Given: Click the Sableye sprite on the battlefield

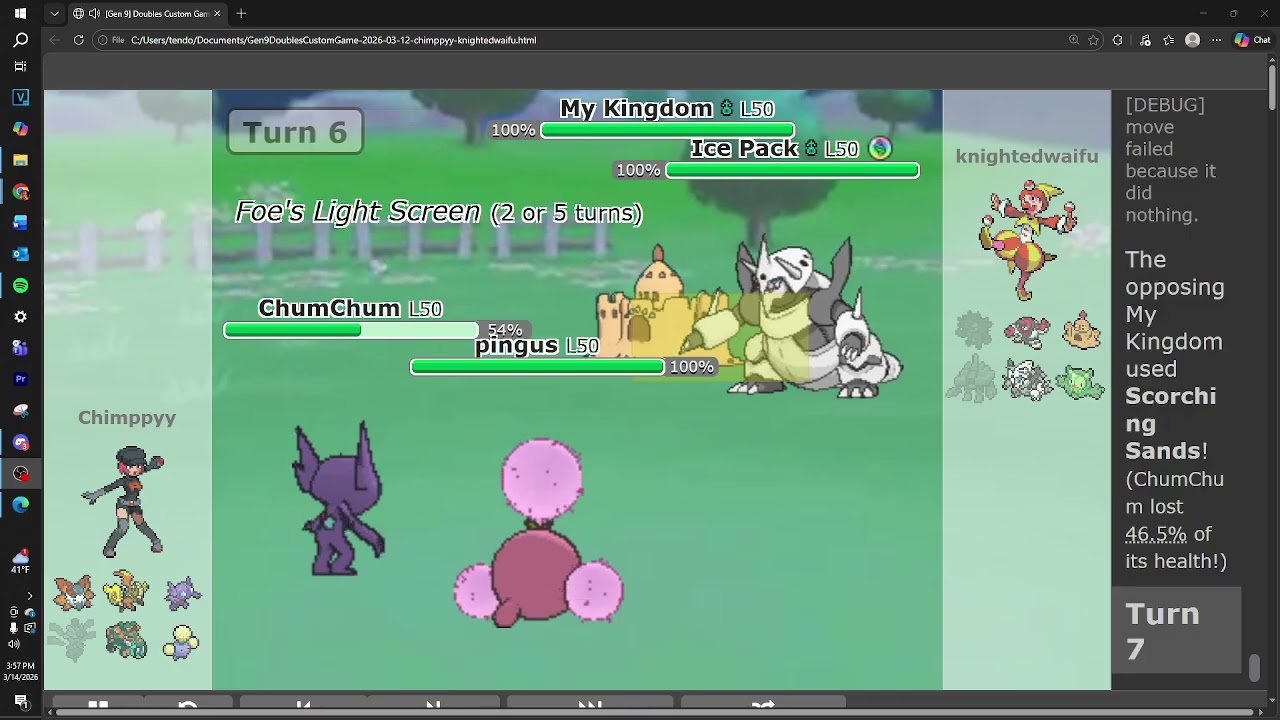Looking at the screenshot, I should click(337, 499).
